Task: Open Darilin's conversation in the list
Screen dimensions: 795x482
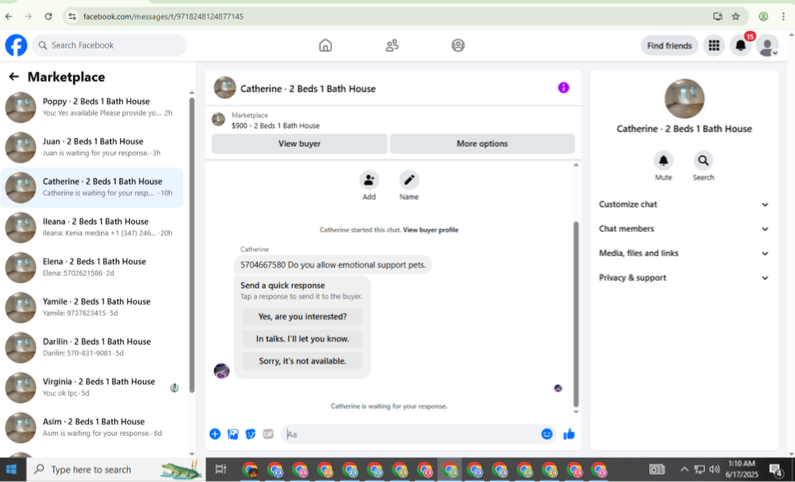Action: 92,347
